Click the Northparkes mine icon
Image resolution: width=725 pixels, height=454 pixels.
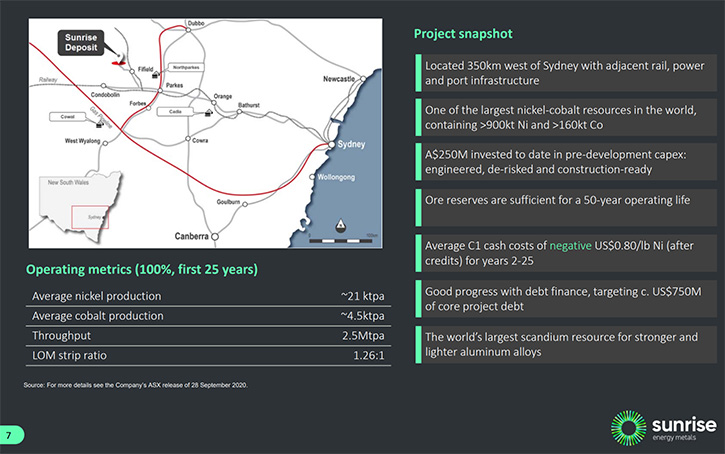156,74
